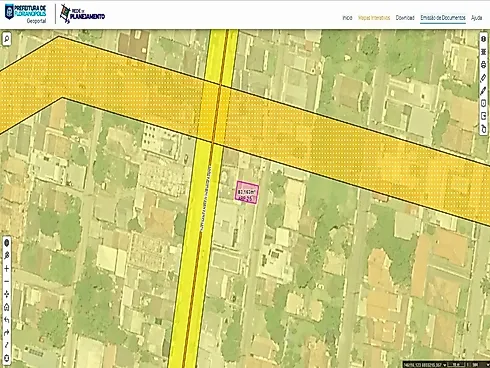This screenshot has width=490, height=368.
Task: Select the pink highlighted parcel on map
Action: click(247, 192)
